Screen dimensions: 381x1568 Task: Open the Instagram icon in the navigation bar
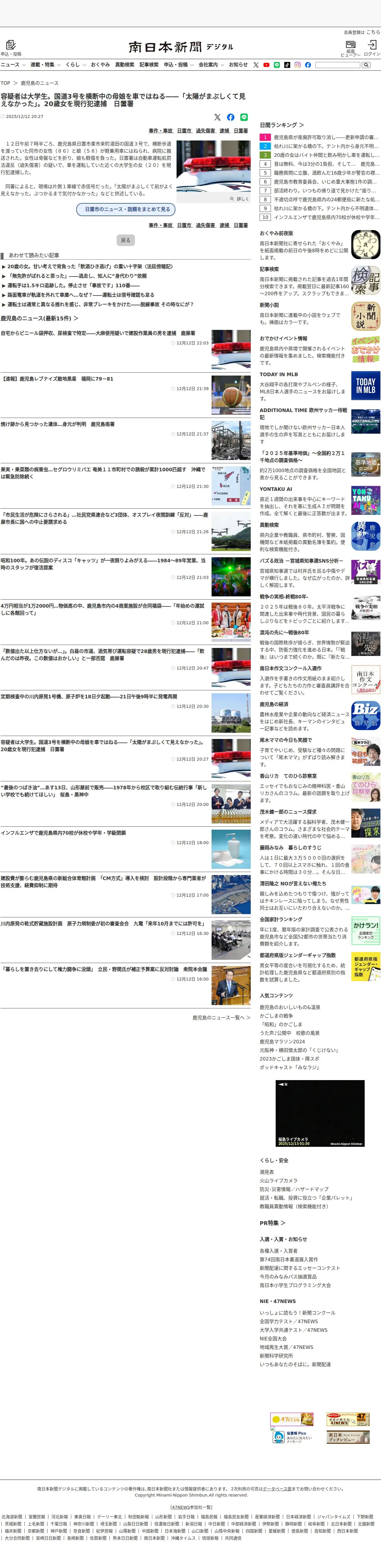pos(298,65)
